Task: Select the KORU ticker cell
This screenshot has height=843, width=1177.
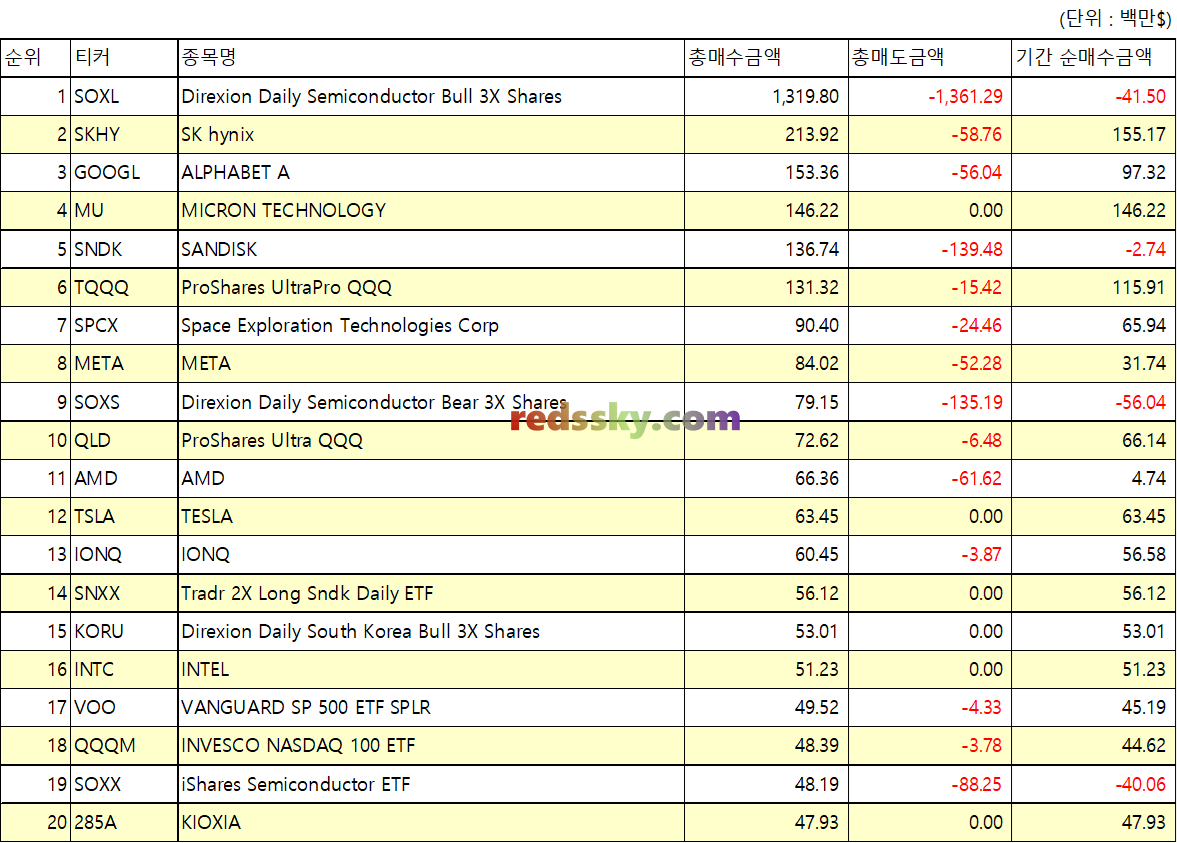Action: click(124, 631)
